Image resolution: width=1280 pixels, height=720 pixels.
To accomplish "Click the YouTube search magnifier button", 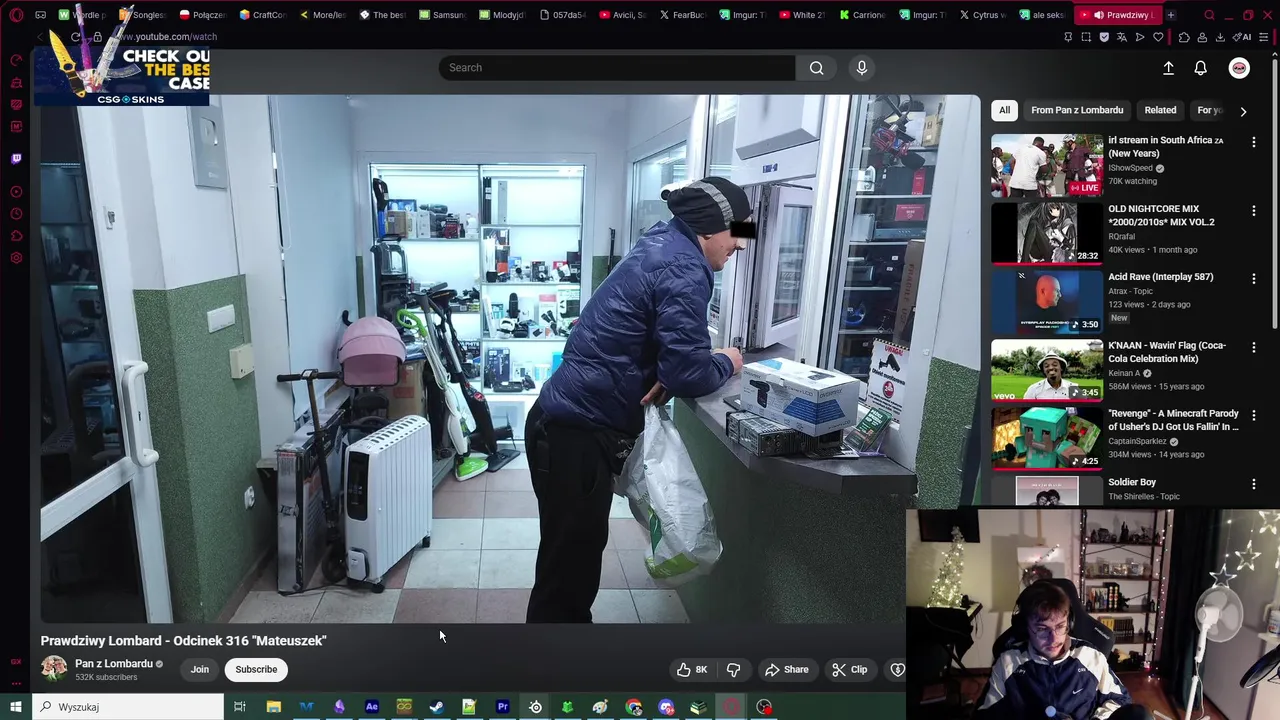I will (x=817, y=68).
